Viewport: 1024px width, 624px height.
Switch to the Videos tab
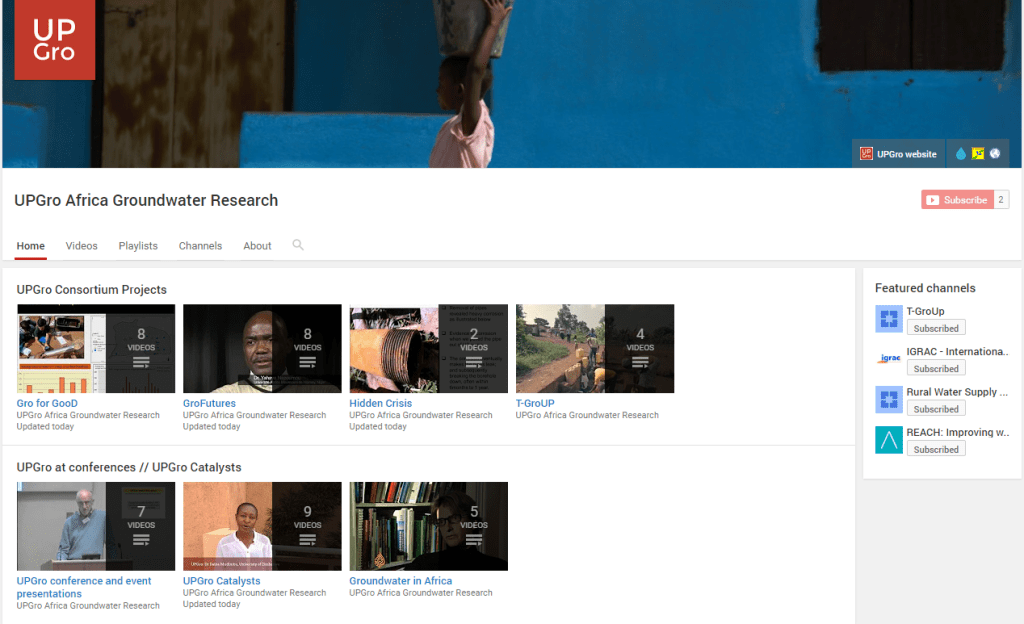pyautogui.click(x=82, y=246)
